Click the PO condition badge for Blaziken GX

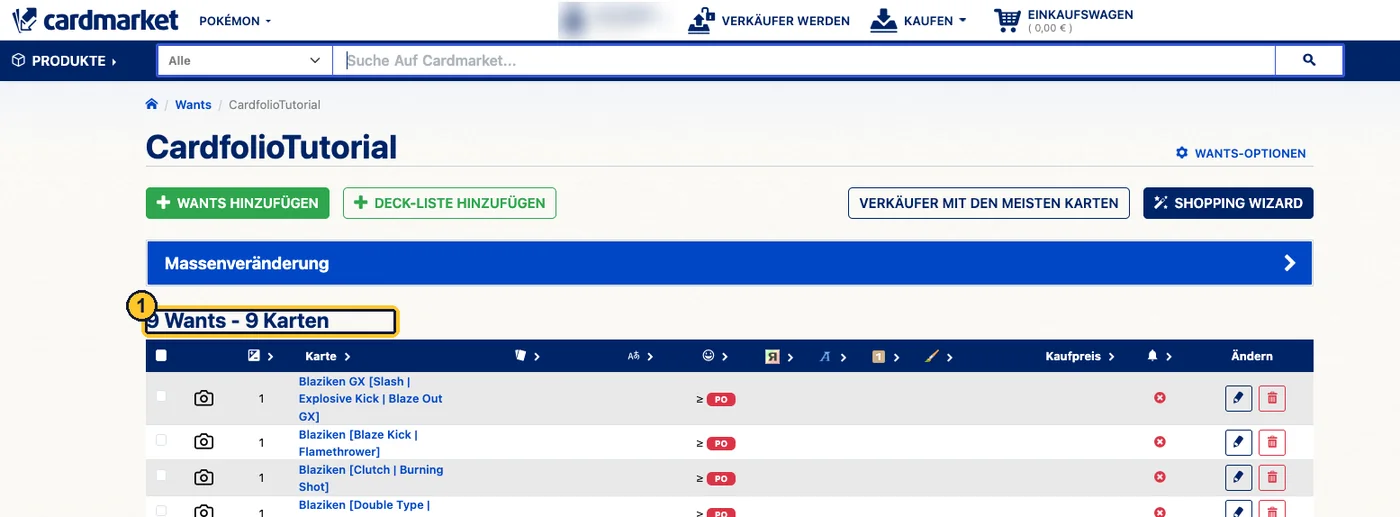click(721, 399)
